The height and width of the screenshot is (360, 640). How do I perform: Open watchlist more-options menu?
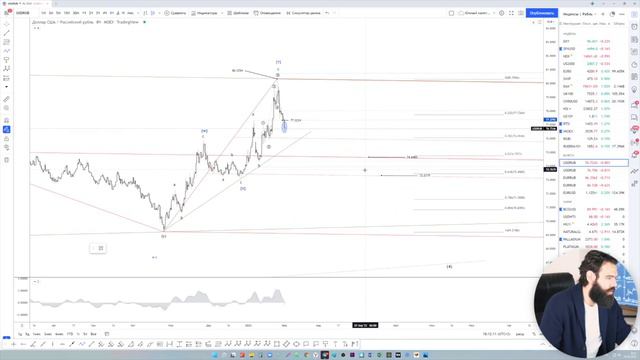point(622,14)
